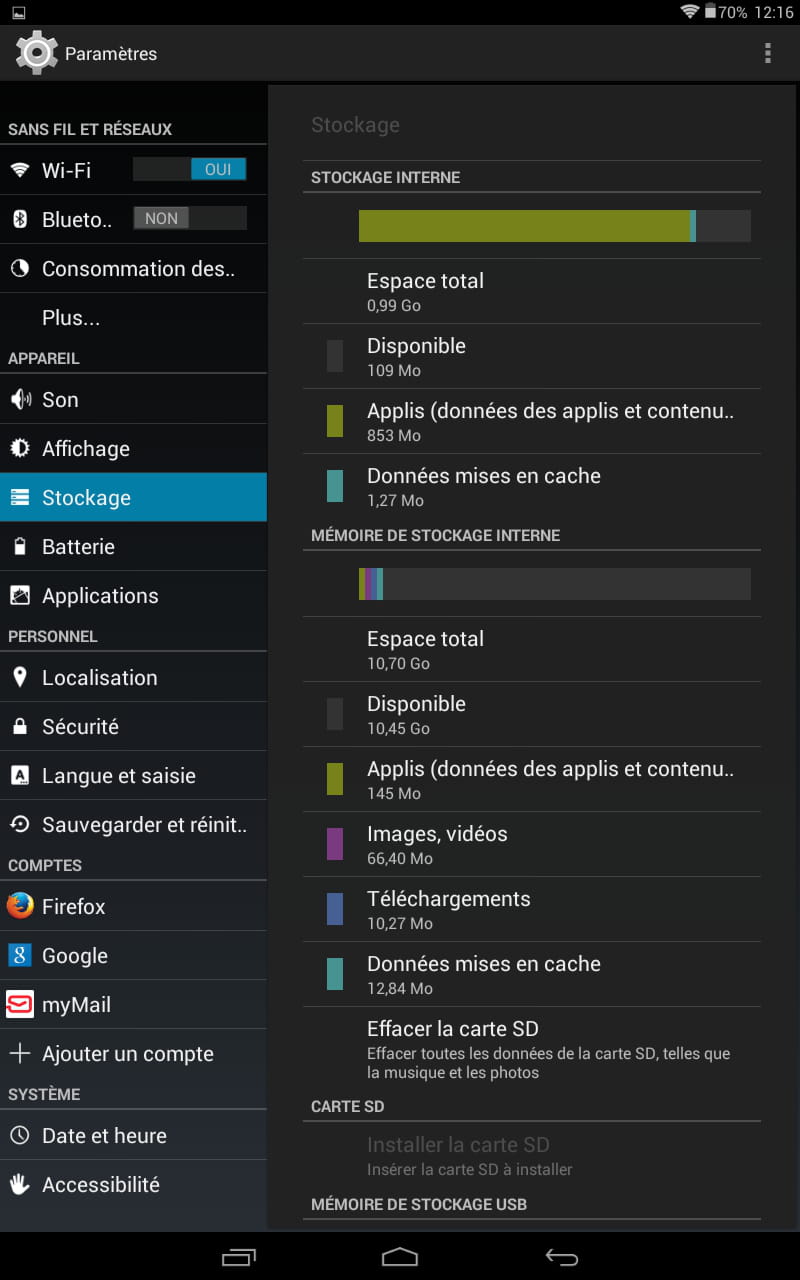Tap the Android back navigation icon
The height and width of the screenshot is (1280, 800).
point(561,1257)
